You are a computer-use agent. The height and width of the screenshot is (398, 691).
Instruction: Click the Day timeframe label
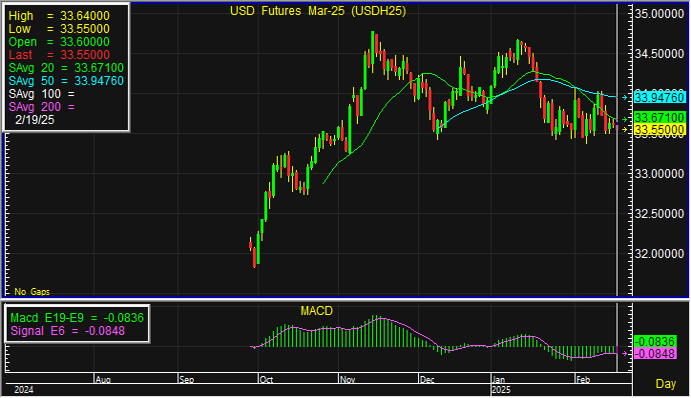click(x=665, y=384)
